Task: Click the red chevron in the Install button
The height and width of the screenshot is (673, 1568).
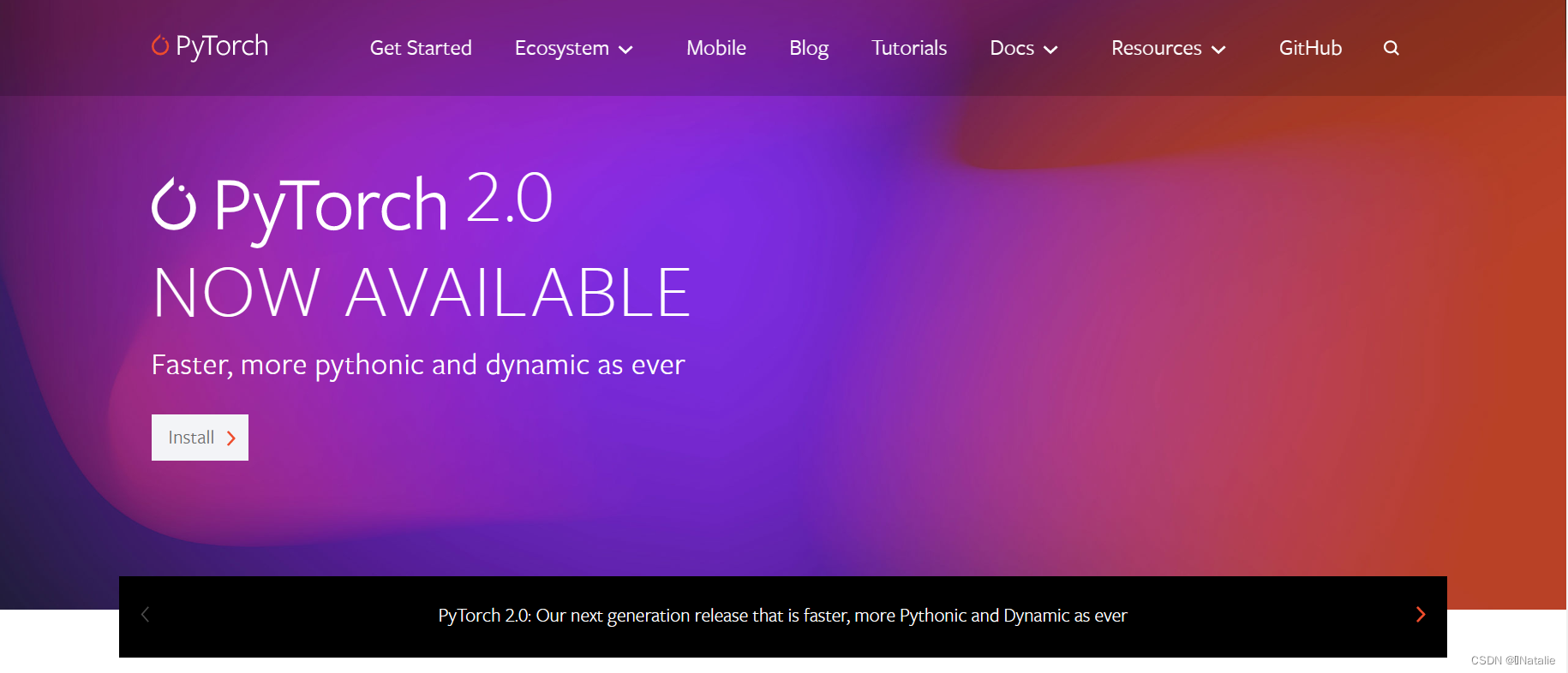Action: point(230,438)
